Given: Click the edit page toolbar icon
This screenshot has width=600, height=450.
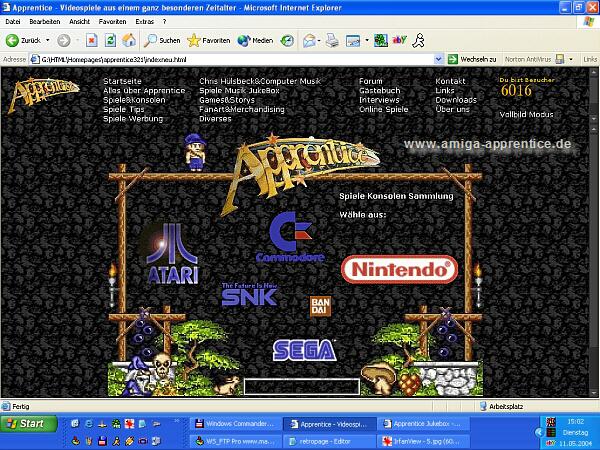Looking at the screenshot, I should click(353, 40).
